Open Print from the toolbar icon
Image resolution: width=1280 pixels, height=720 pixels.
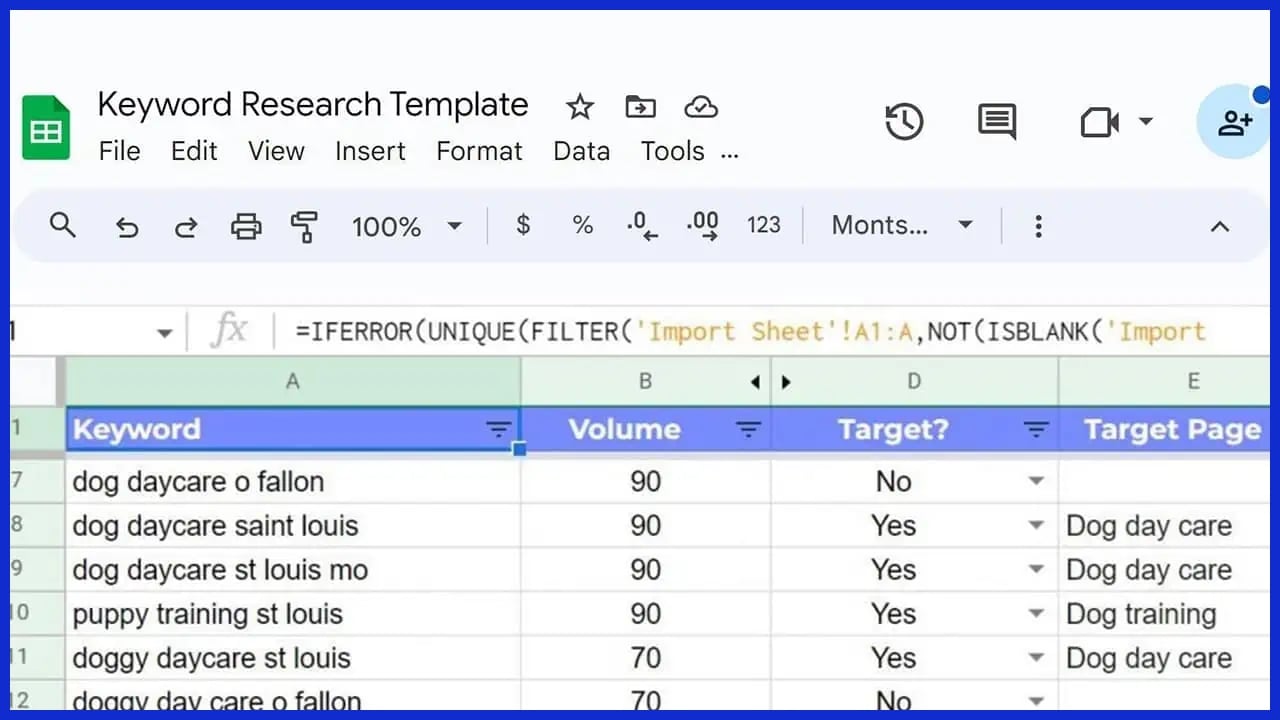(245, 226)
